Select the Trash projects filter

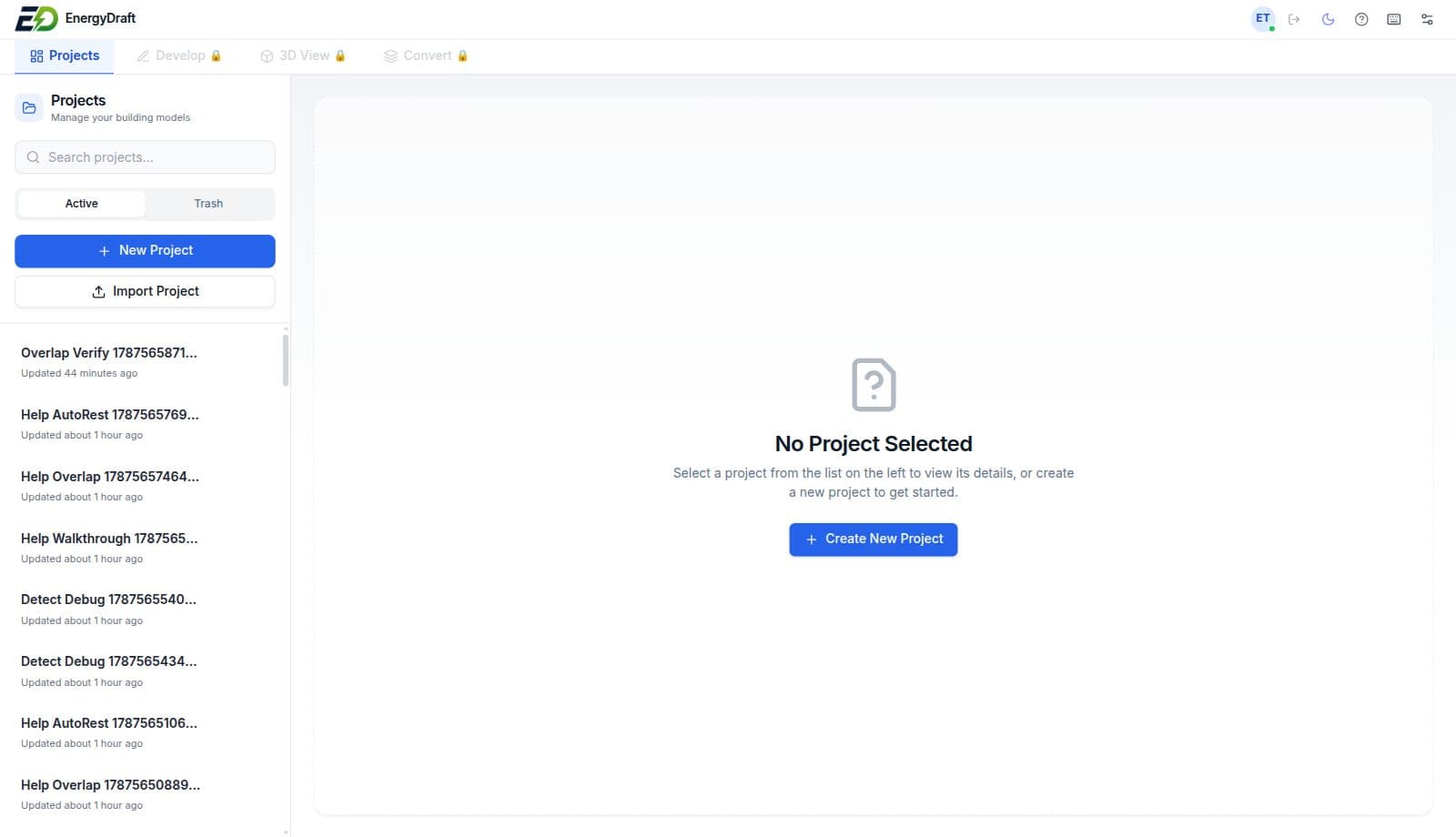pos(208,204)
